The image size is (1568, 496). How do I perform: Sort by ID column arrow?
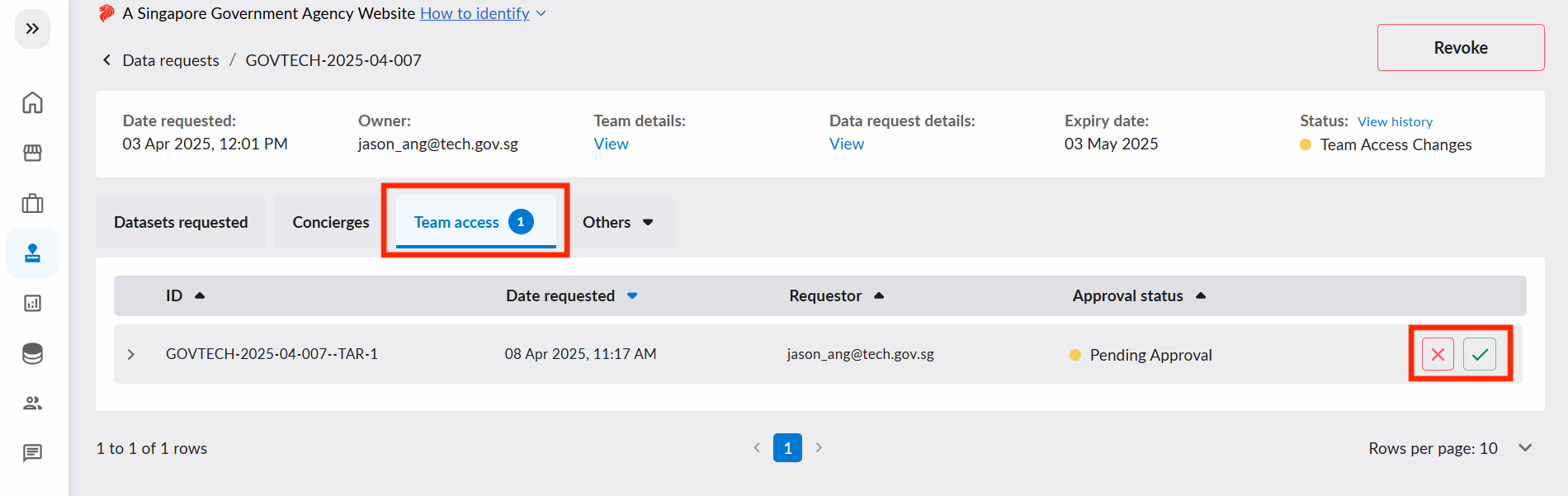(x=200, y=295)
